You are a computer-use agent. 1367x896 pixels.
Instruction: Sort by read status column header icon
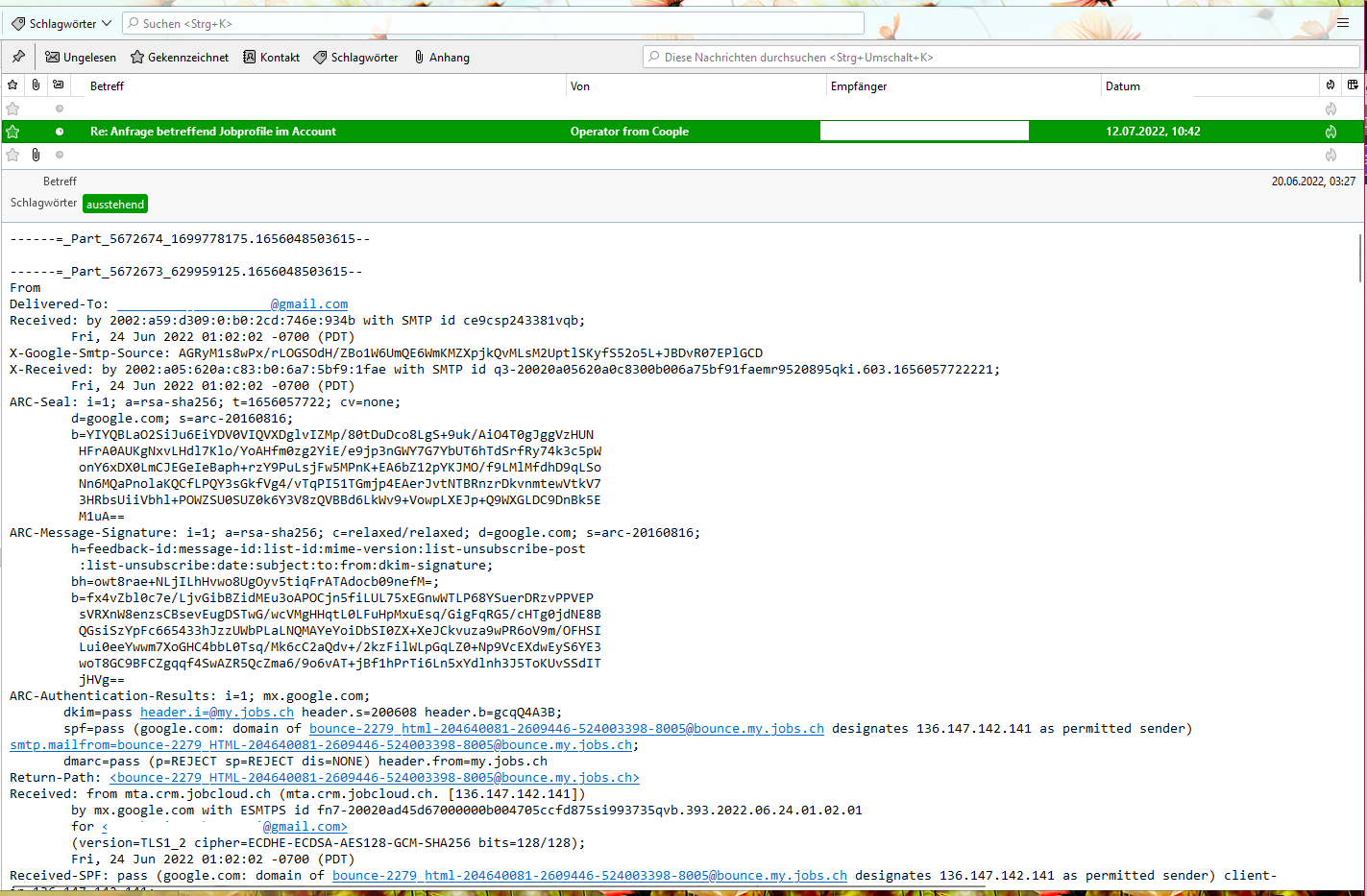(59, 85)
